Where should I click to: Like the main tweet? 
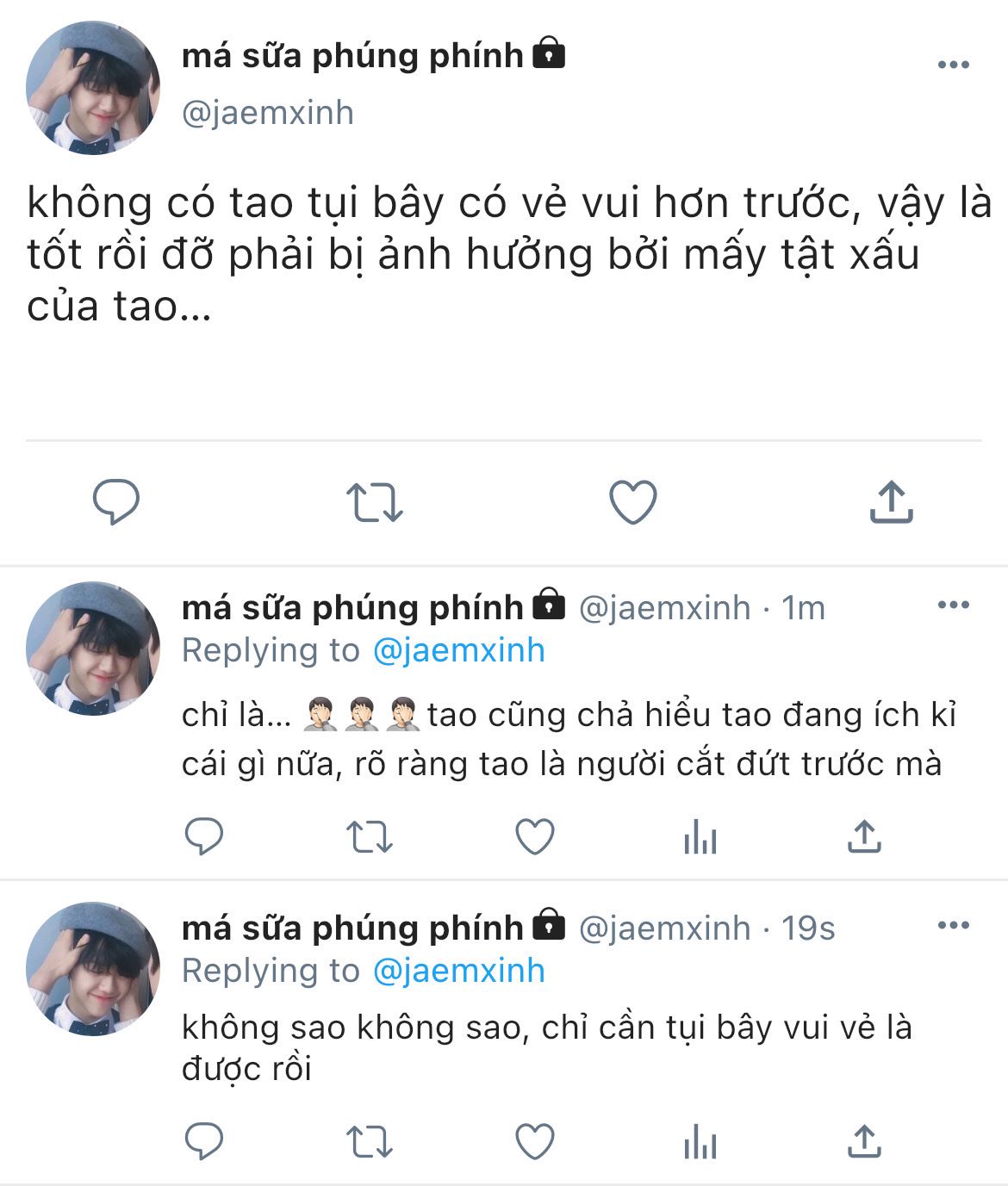pyautogui.click(x=633, y=502)
